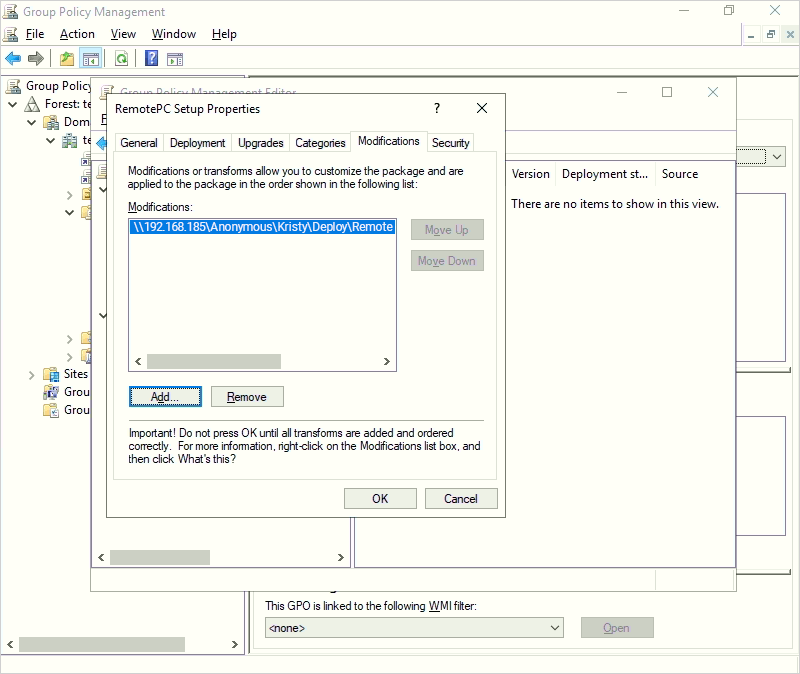The height and width of the screenshot is (674, 800).
Task: Click the Add... button
Action: [x=165, y=397]
